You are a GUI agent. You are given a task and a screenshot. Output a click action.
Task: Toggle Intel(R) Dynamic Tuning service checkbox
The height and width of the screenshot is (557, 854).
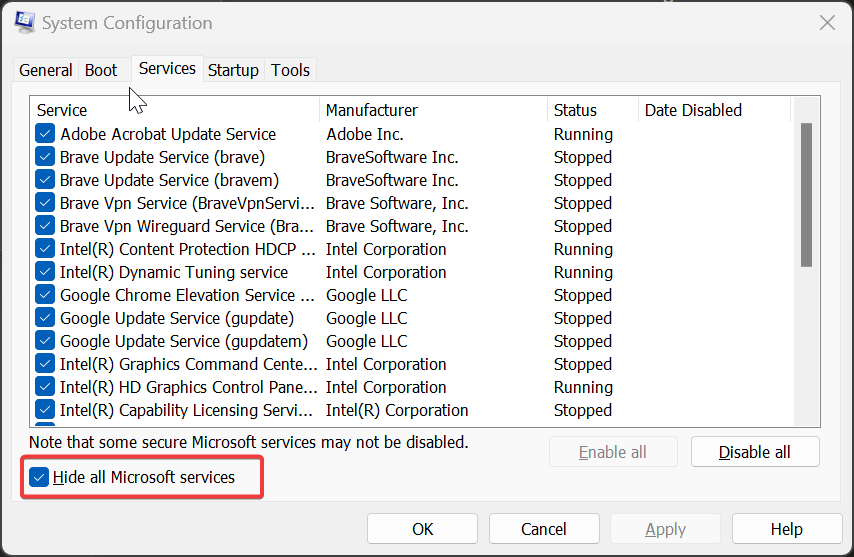click(45, 272)
